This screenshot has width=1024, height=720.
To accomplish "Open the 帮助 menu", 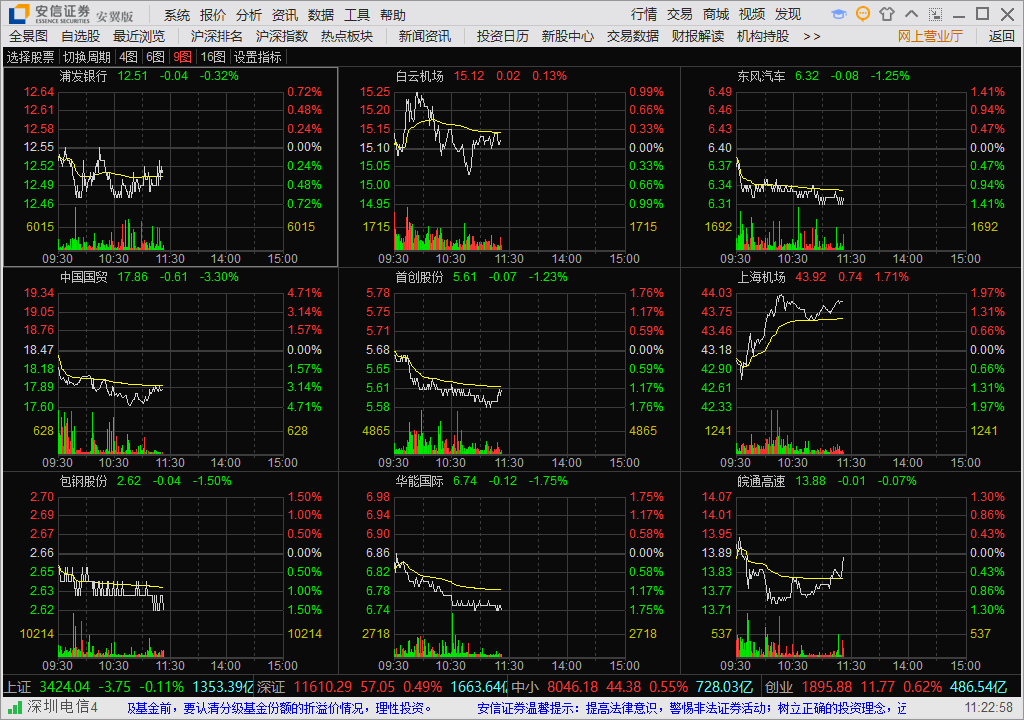I will click(392, 14).
